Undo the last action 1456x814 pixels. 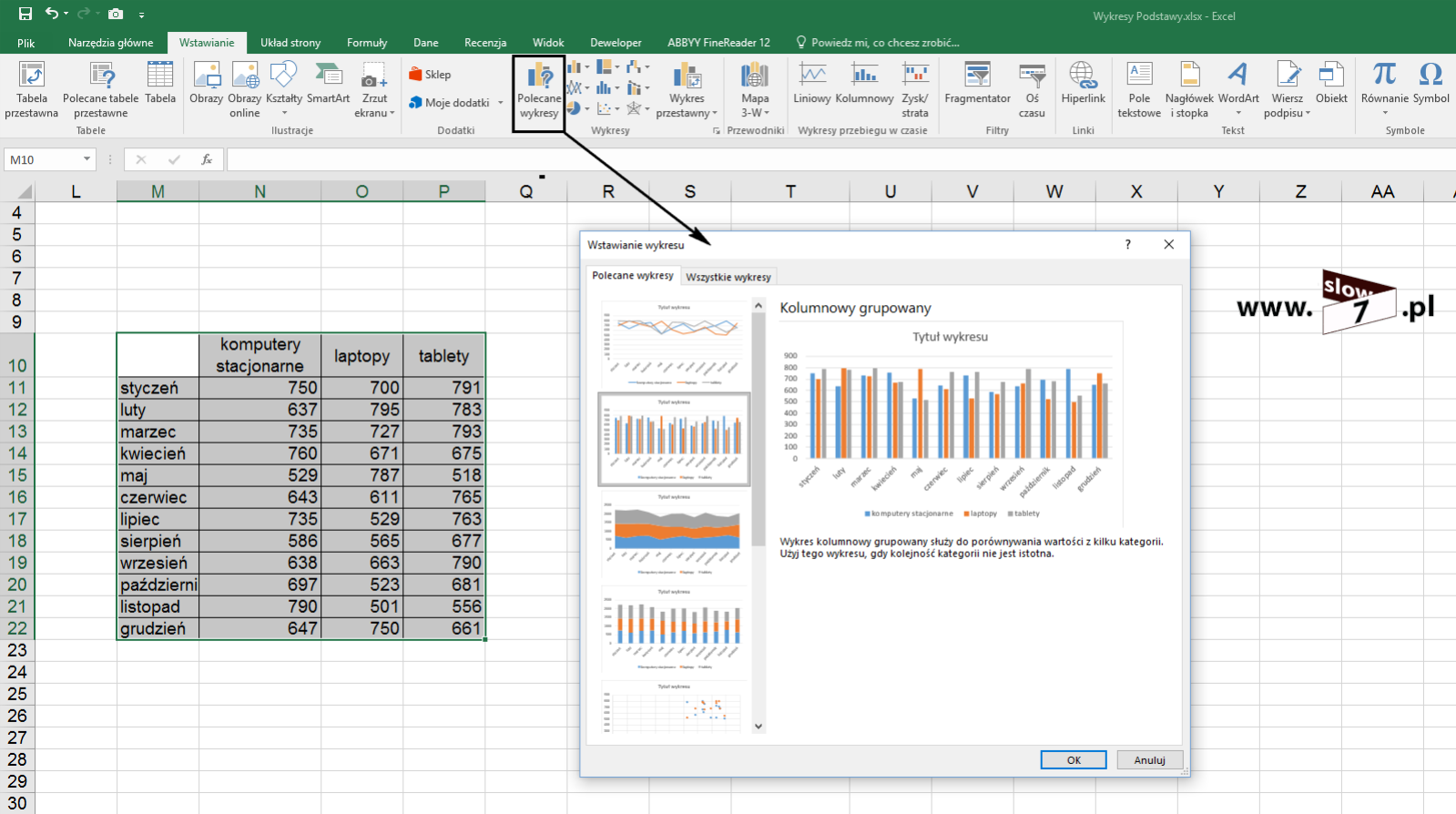click(x=52, y=14)
